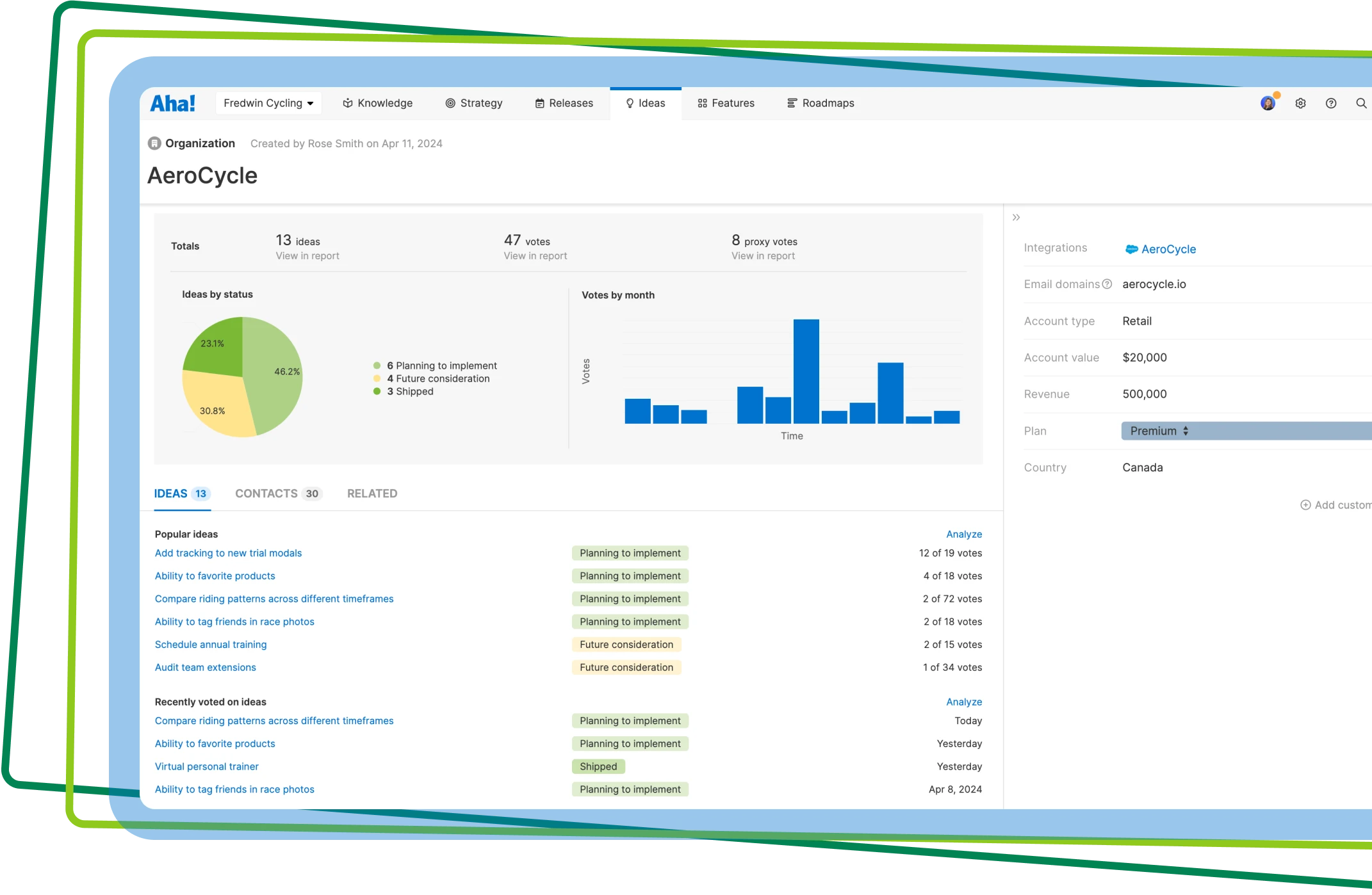Open Releases via its calendar icon
The width and height of the screenshot is (1372, 895).
click(x=539, y=103)
